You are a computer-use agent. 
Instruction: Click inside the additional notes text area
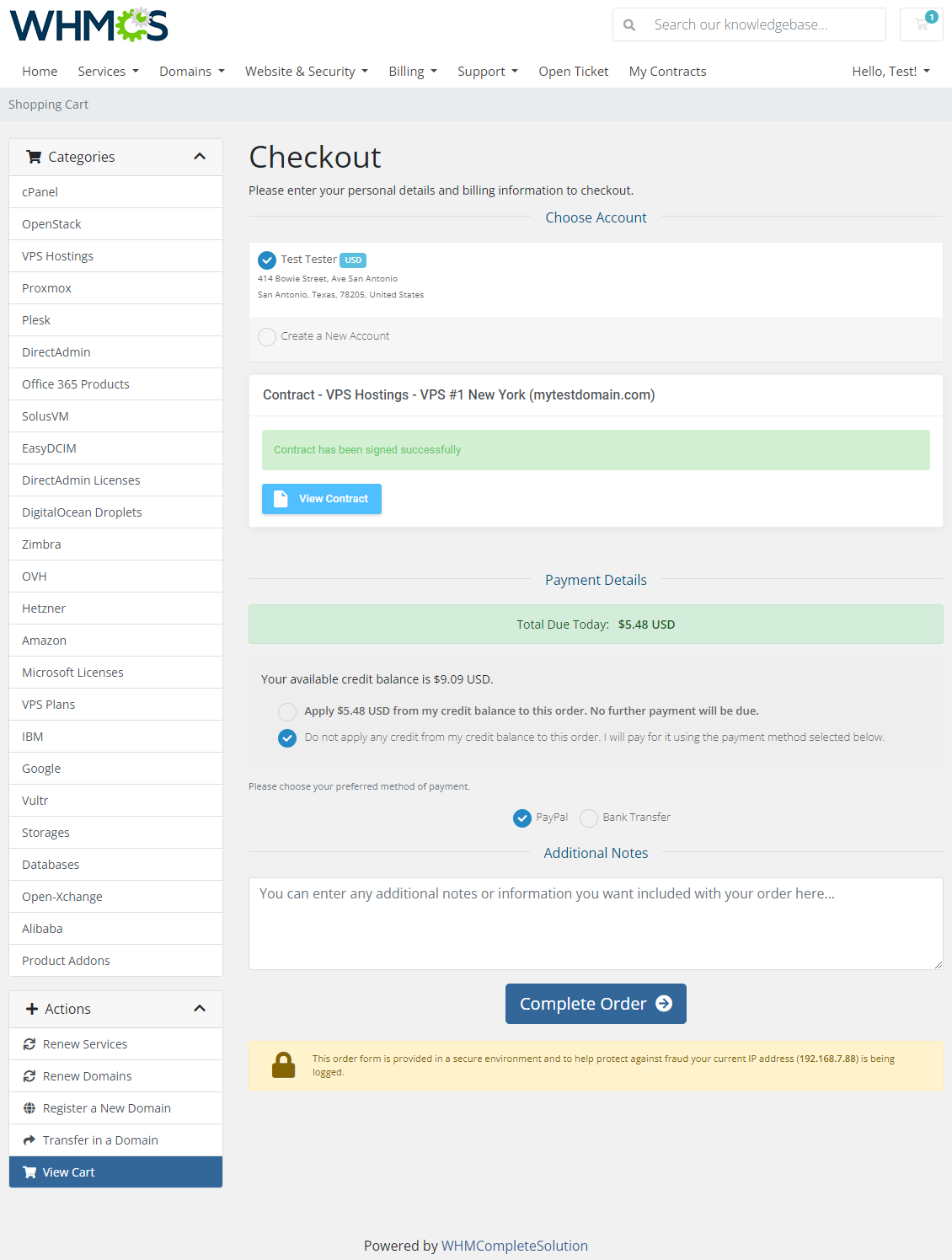[596, 923]
